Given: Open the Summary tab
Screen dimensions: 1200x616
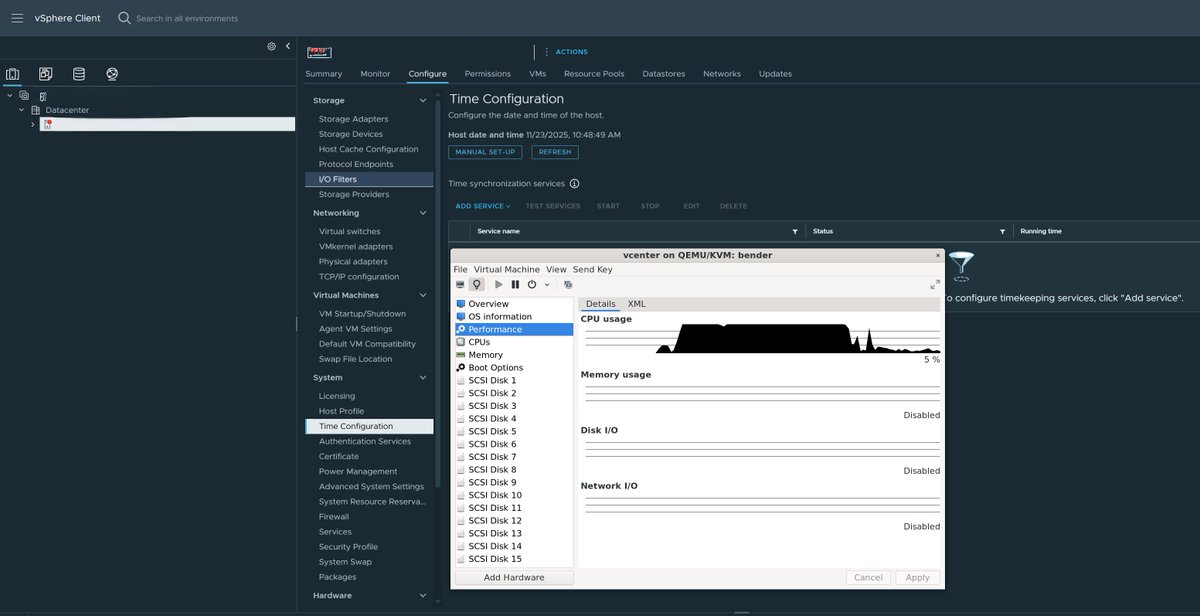Looking at the screenshot, I should 324,74.
